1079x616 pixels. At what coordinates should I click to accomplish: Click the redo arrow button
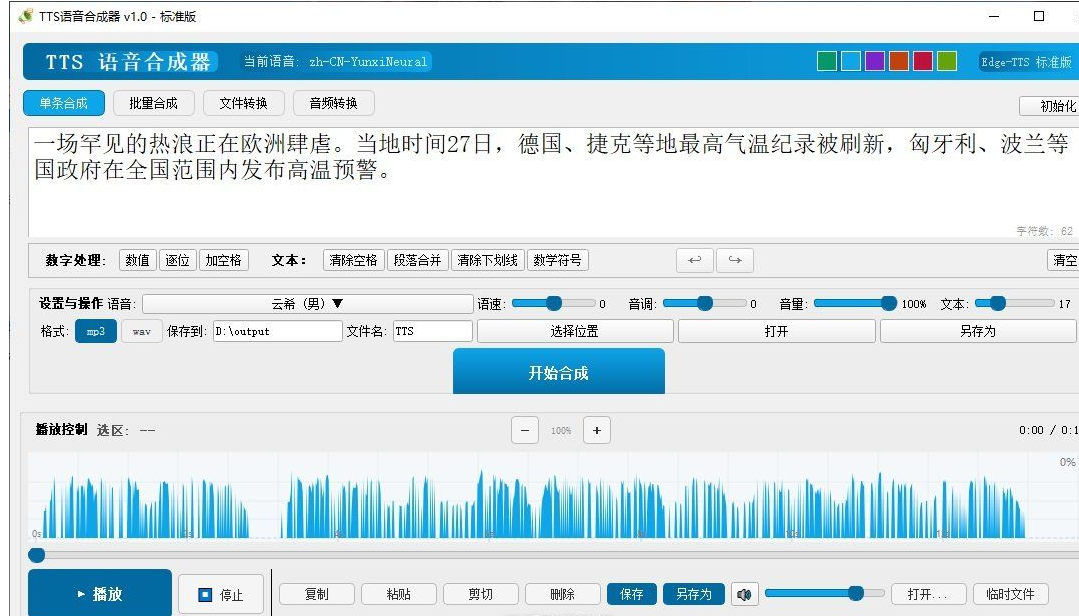[x=735, y=260]
